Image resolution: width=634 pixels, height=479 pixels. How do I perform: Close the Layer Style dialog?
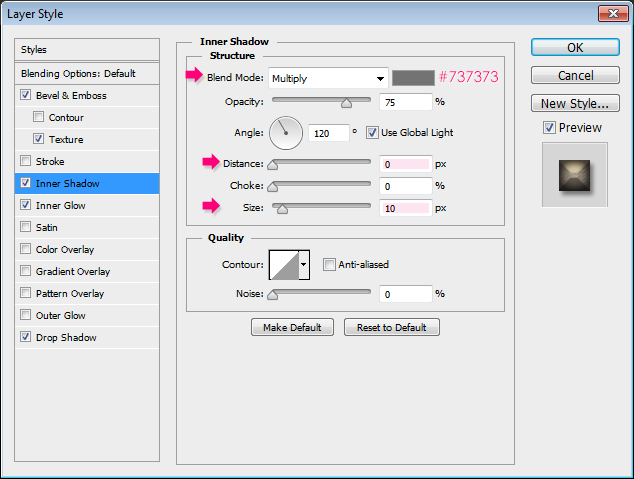(x=613, y=13)
